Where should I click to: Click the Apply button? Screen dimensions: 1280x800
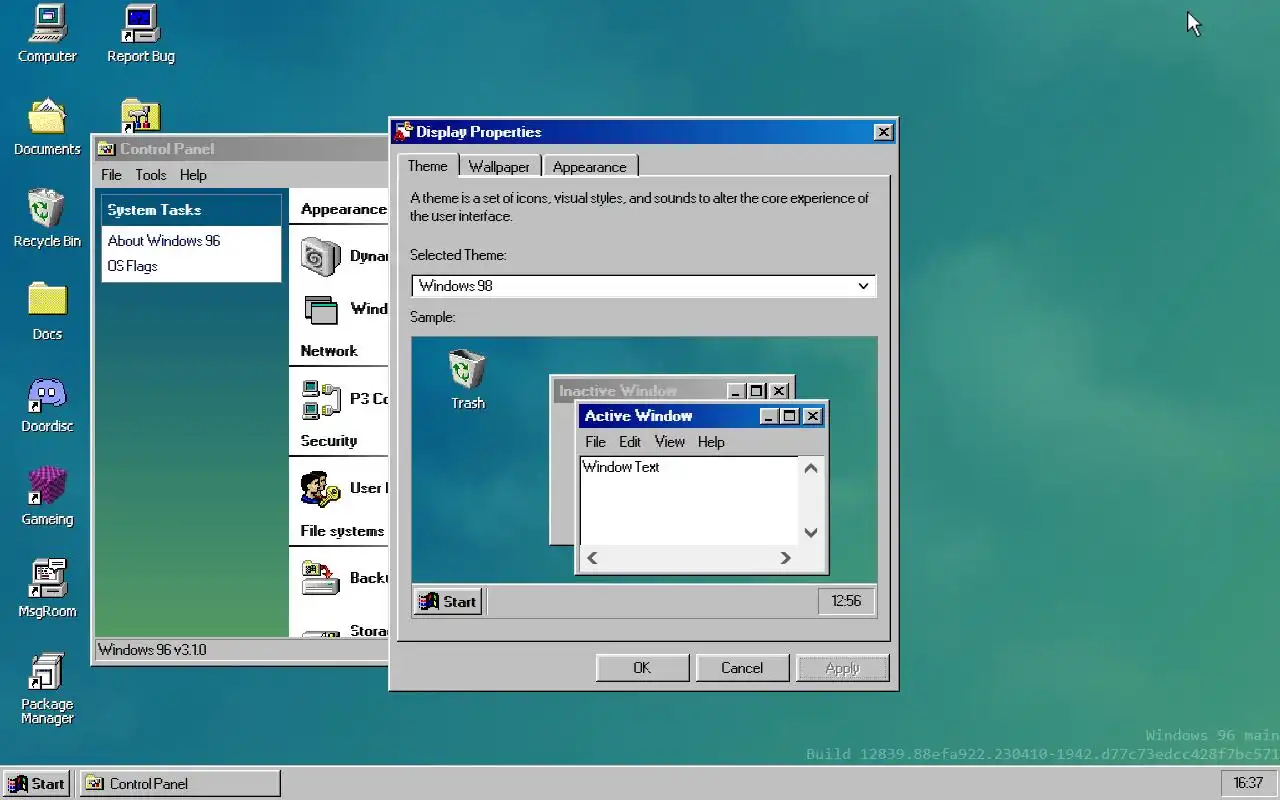click(842, 668)
